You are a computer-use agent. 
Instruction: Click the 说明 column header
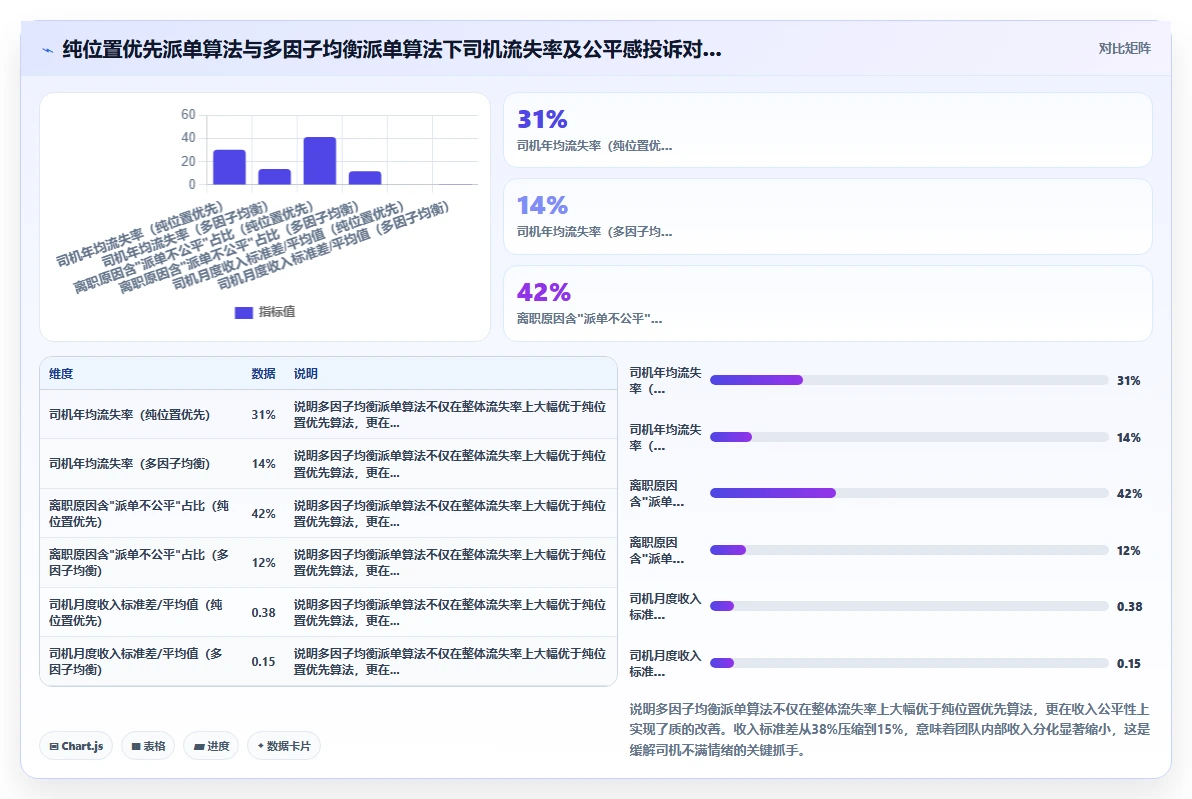click(x=306, y=373)
